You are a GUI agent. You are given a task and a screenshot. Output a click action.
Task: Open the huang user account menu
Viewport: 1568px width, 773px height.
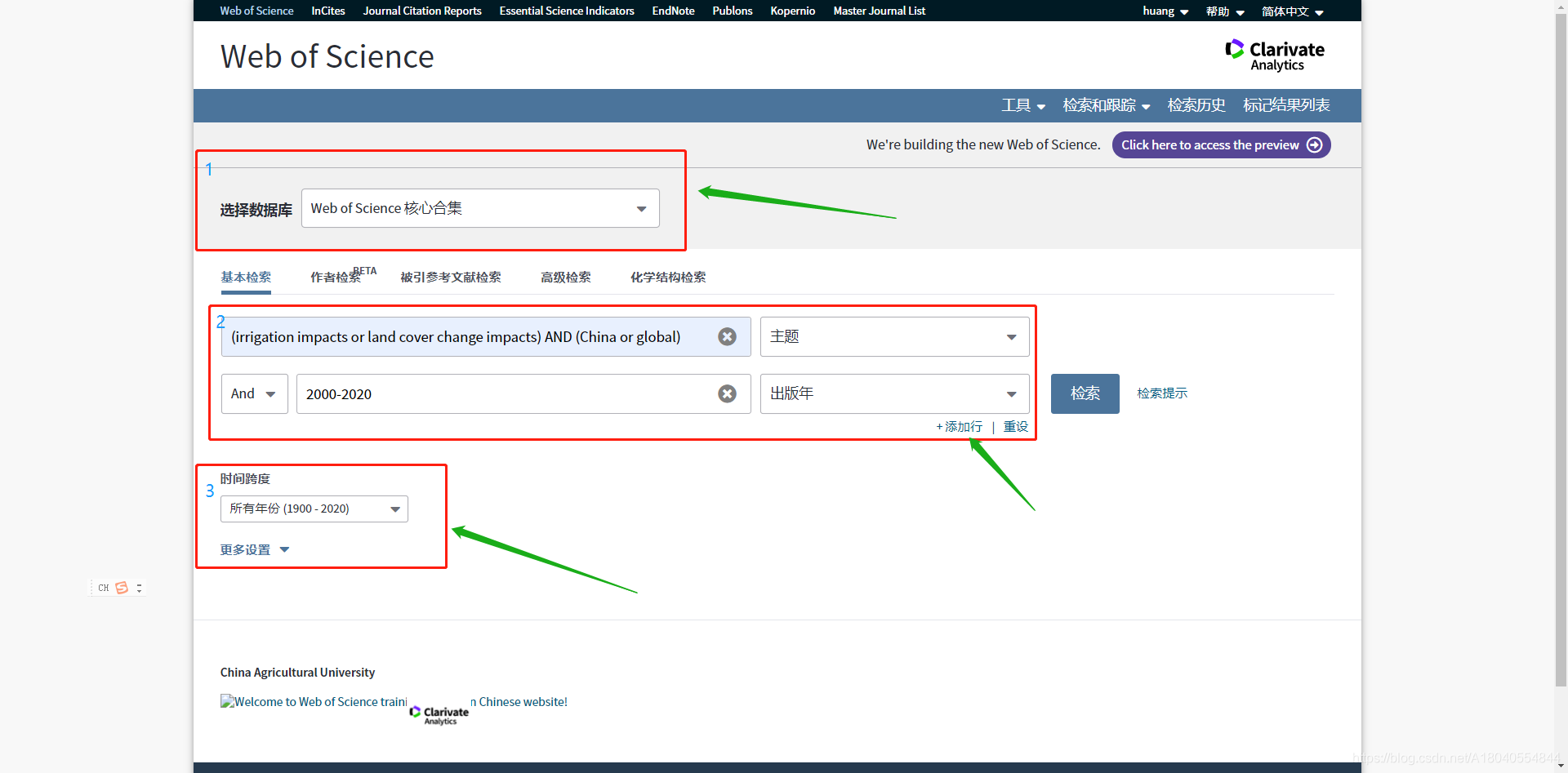1165,11
